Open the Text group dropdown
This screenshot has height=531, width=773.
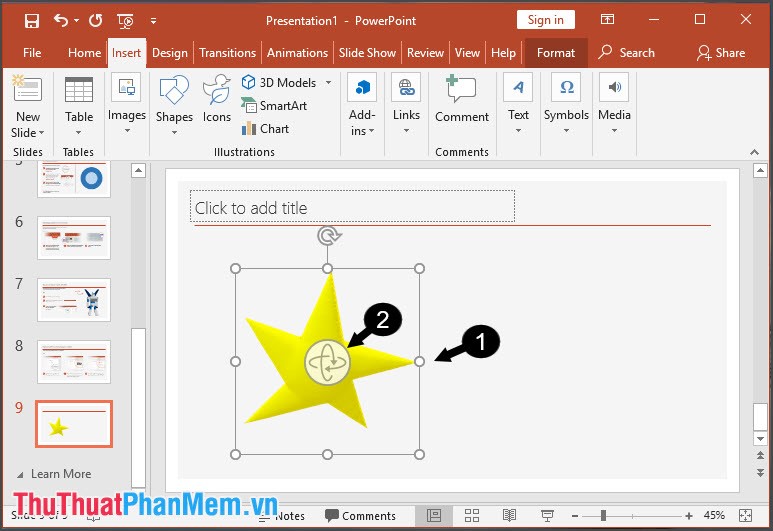click(518, 103)
